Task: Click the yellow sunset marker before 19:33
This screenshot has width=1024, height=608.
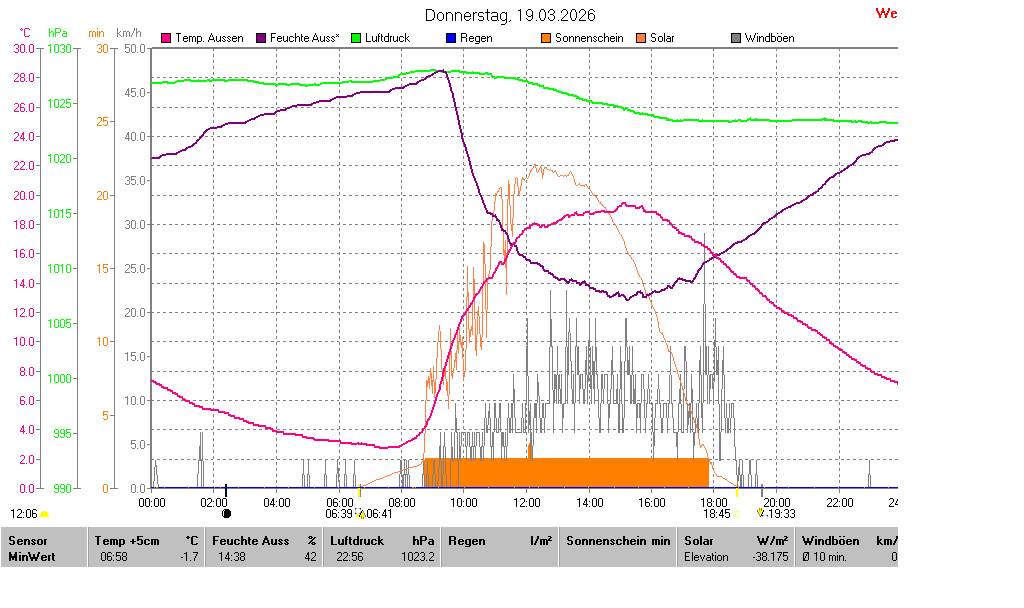Action: click(x=760, y=513)
